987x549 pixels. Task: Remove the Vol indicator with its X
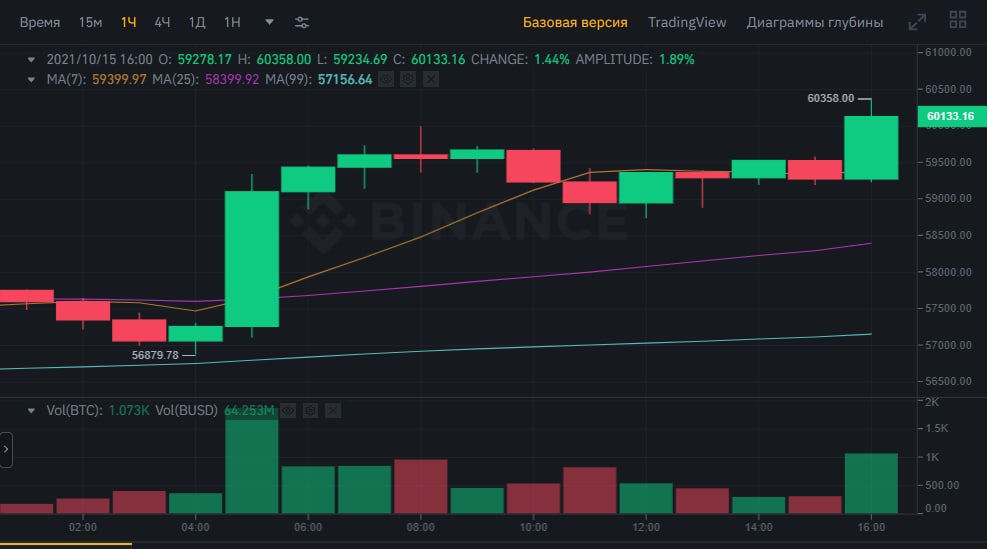[333, 410]
